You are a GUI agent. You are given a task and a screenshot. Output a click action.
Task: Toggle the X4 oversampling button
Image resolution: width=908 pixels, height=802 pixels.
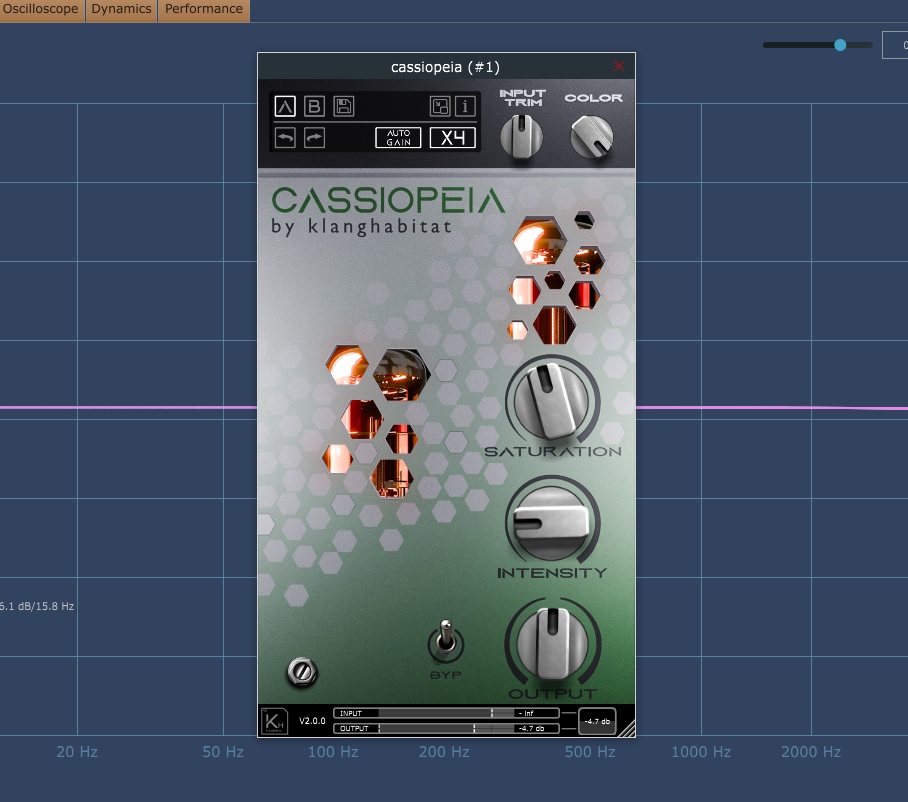click(x=453, y=138)
